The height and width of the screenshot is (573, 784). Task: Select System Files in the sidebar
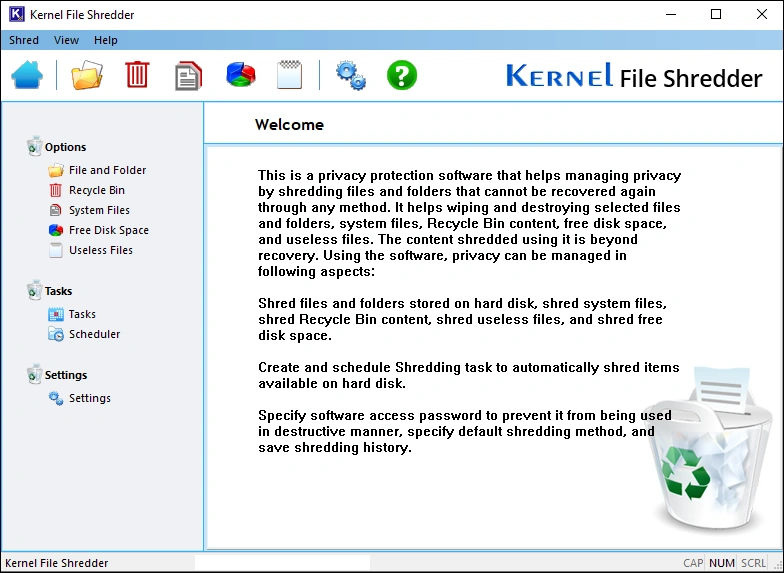tap(99, 210)
